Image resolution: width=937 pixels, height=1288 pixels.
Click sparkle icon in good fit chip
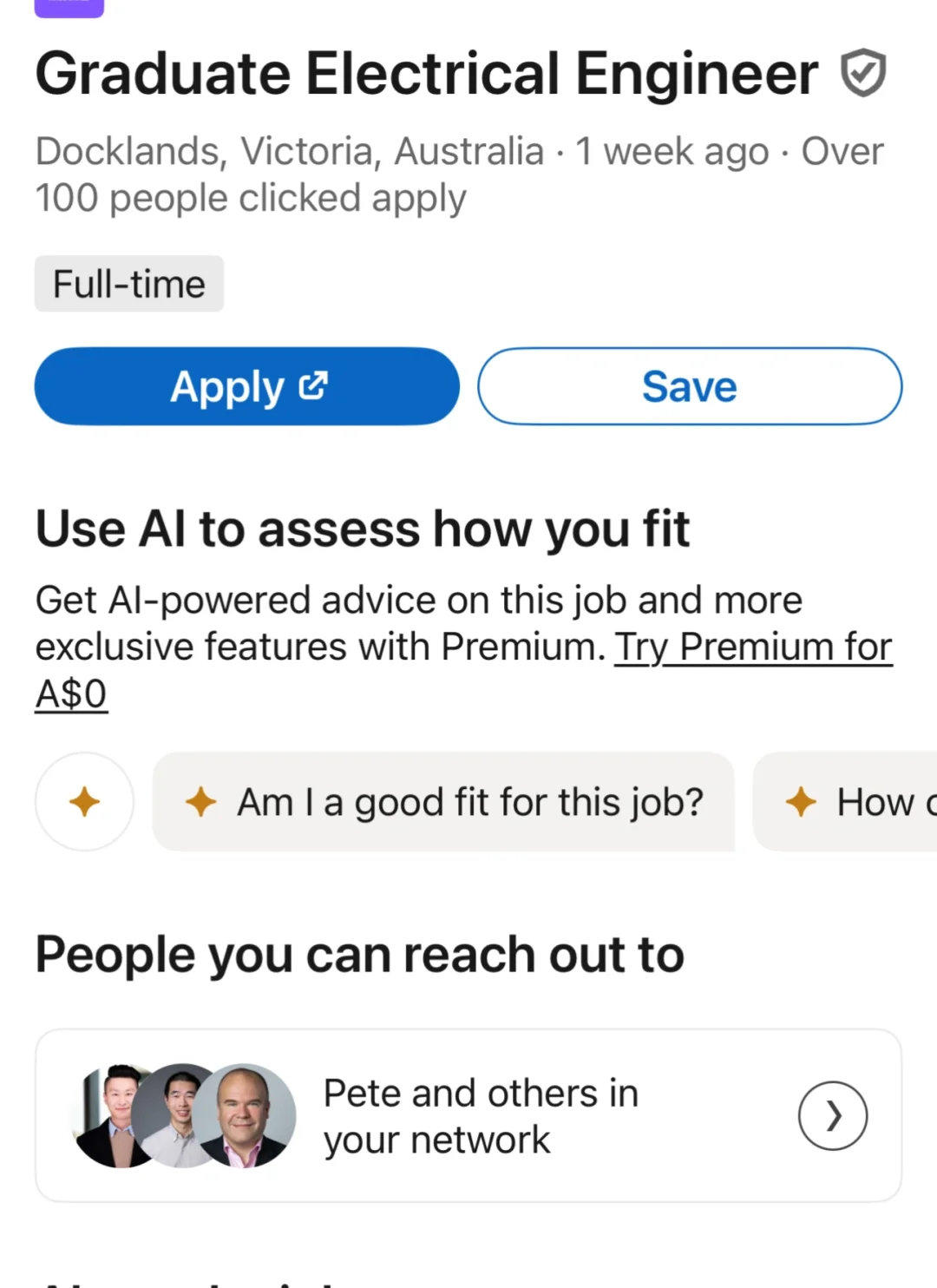tap(200, 801)
